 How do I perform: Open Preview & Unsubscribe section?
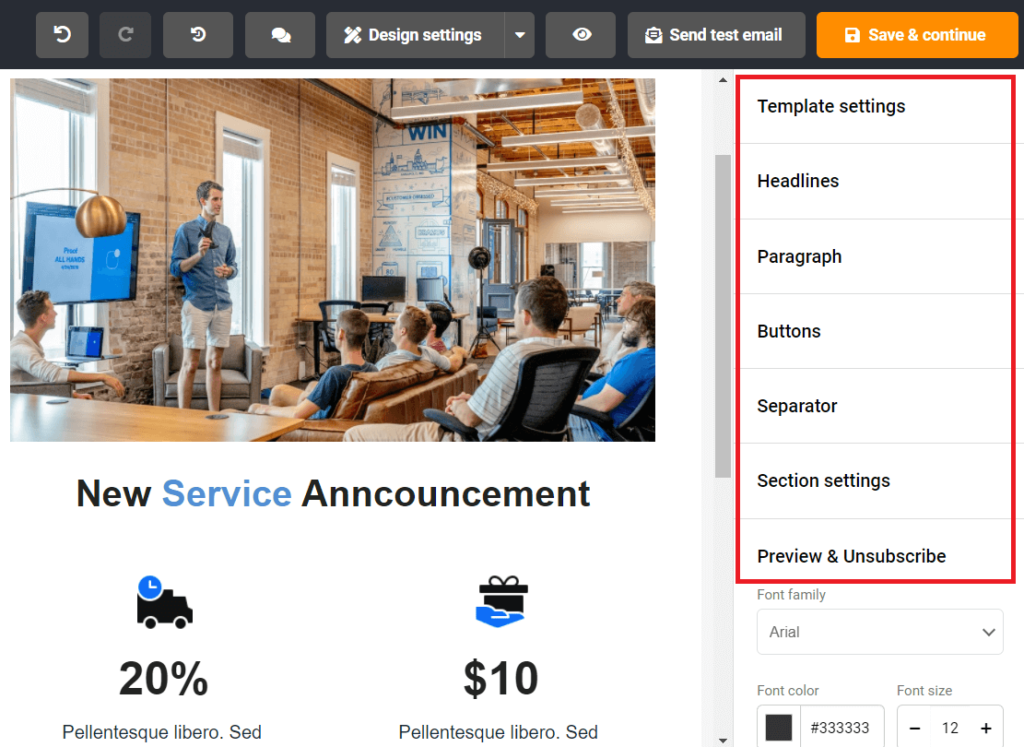coord(876,556)
